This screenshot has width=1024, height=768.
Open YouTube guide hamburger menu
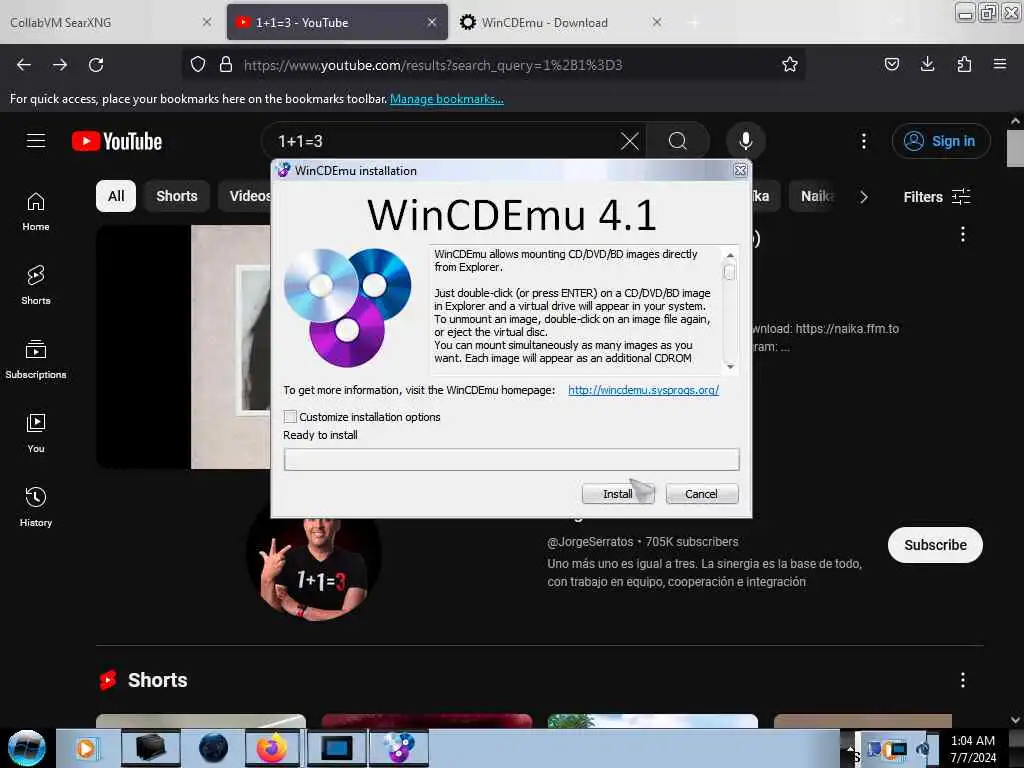click(x=36, y=141)
